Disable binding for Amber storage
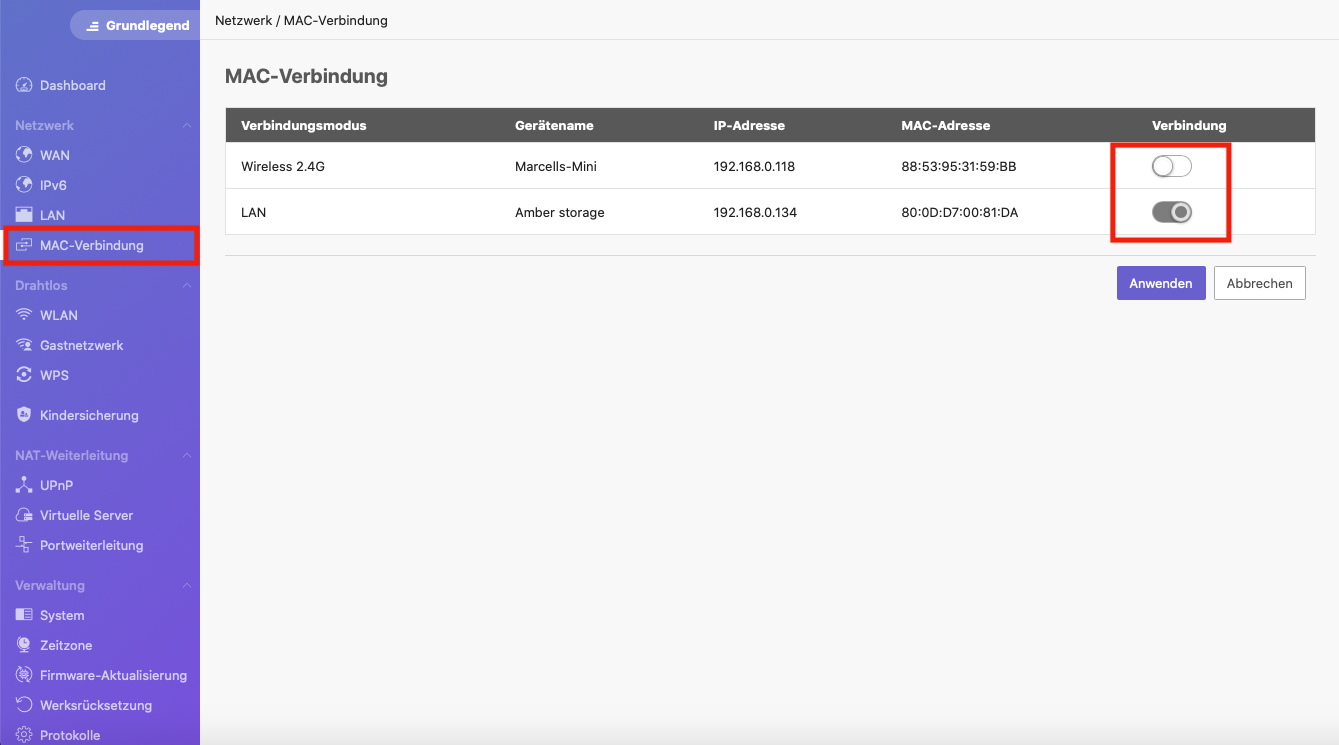The width and height of the screenshot is (1339, 745). click(x=1172, y=212)
